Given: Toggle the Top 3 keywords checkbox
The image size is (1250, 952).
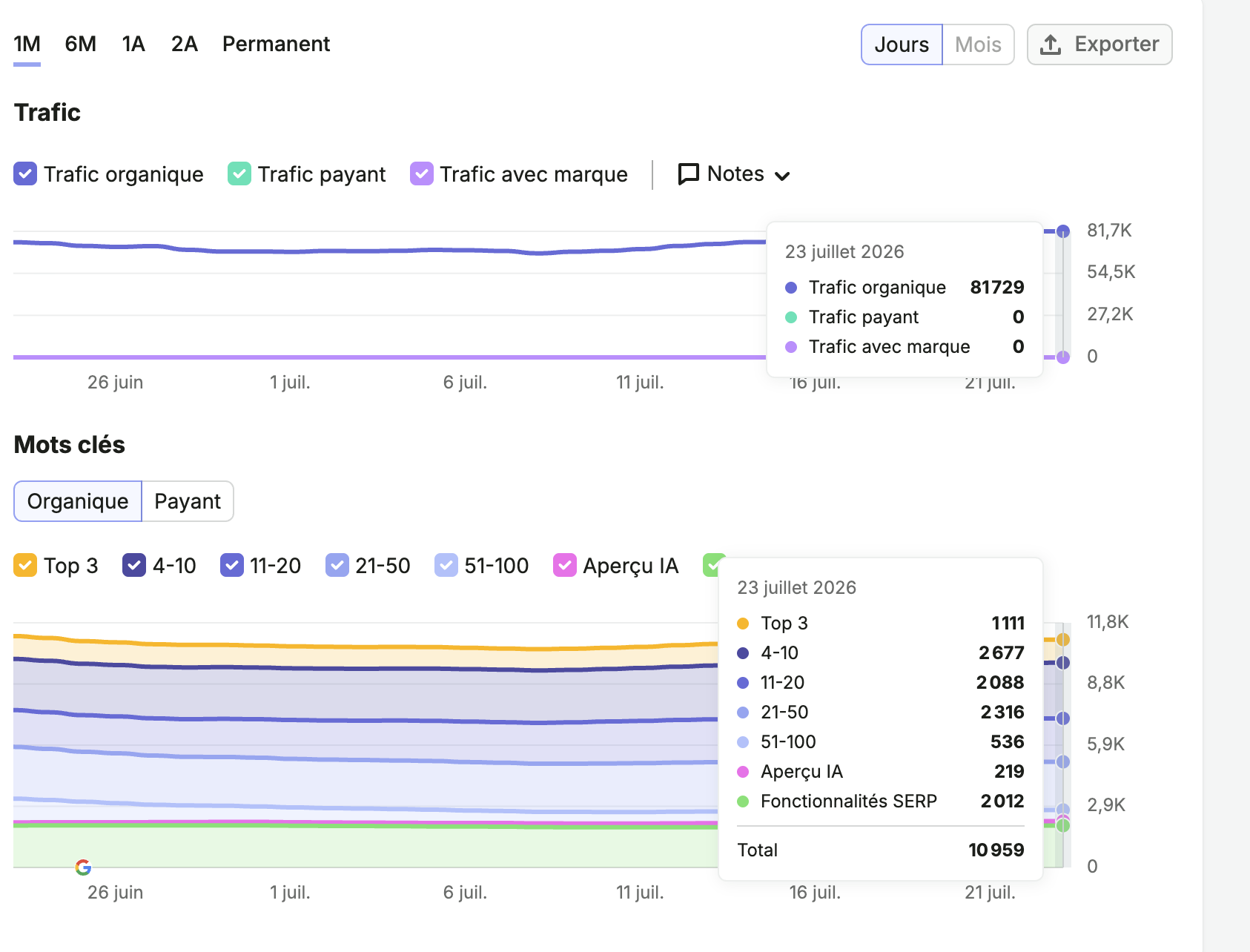Looking at the screenshot, I should tap(25, 565).
